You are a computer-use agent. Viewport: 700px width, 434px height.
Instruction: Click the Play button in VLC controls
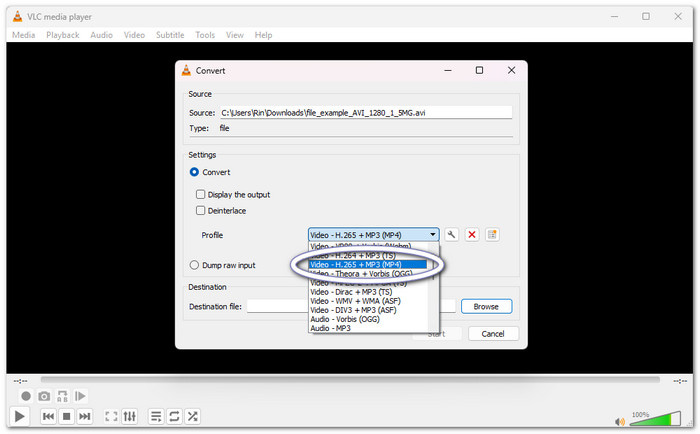pyautogui.click(x=19, y=416)
